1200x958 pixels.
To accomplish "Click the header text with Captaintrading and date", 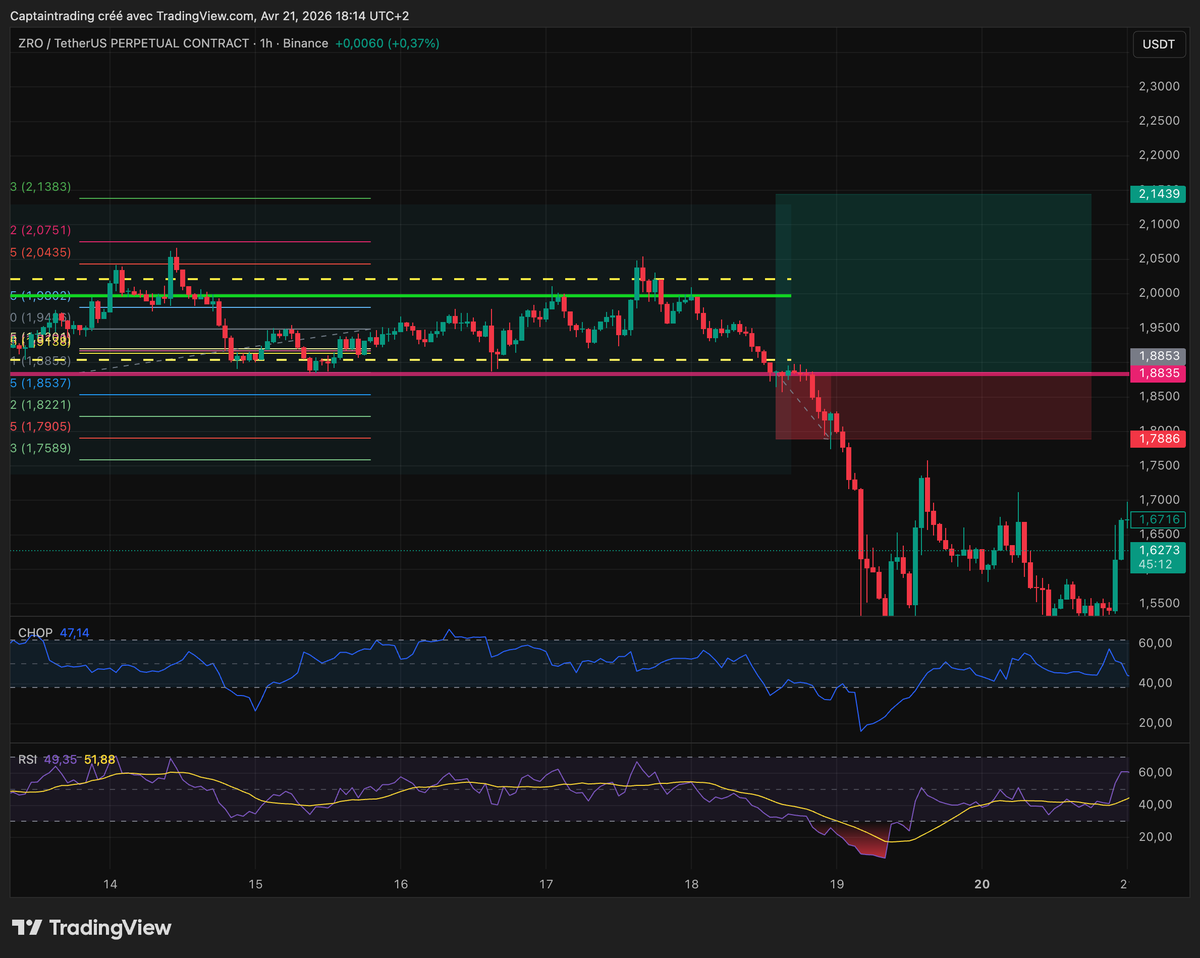I will (x=209, y=16).
